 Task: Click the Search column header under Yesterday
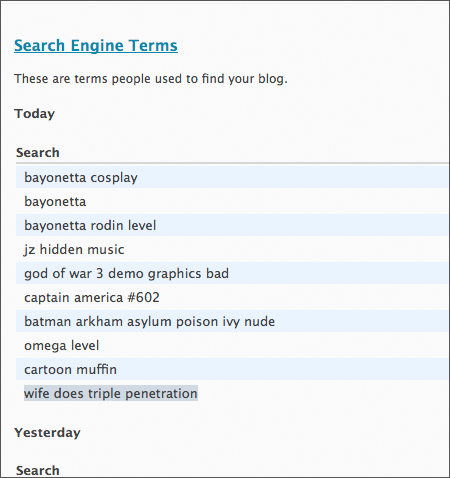coord(38,470)
